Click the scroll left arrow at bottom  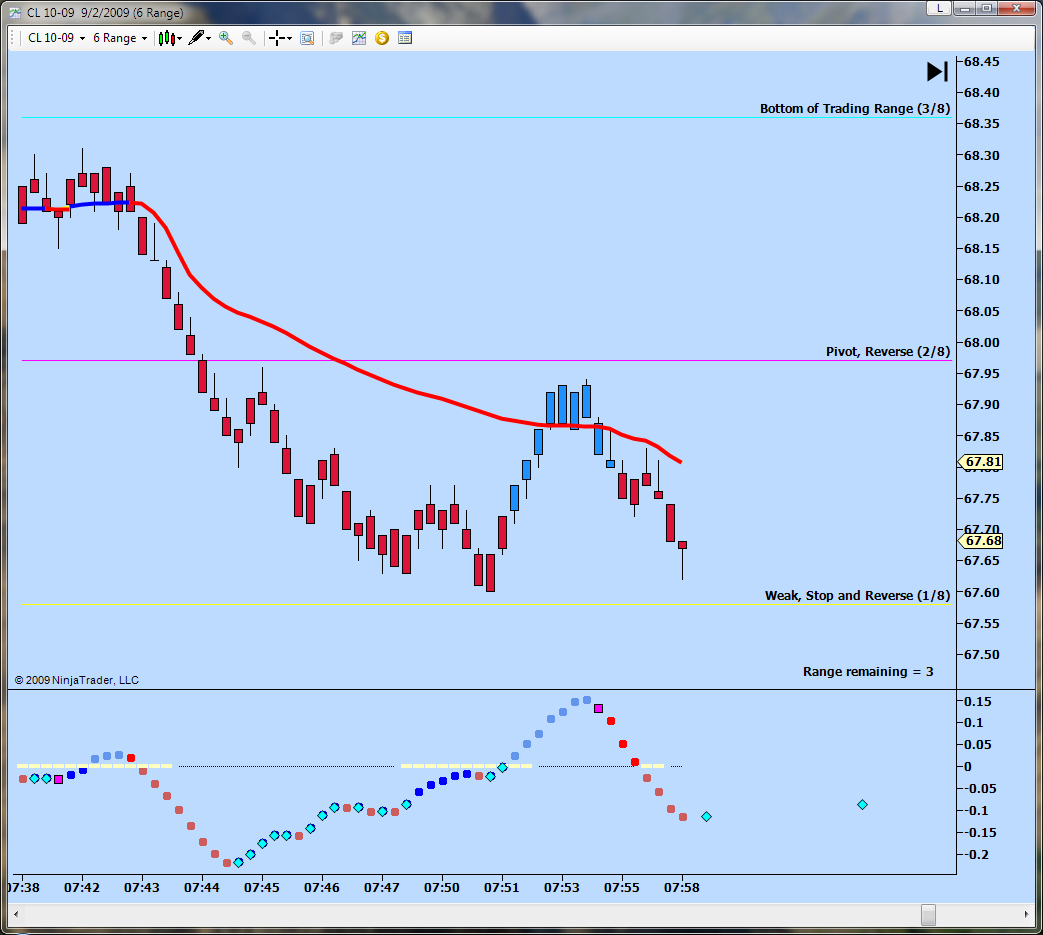coord(16,914)
